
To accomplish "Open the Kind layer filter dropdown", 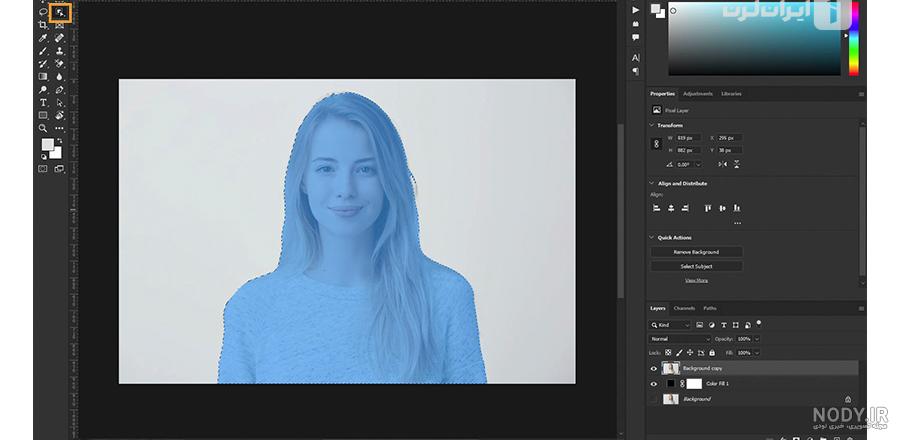I will [x=670, y=325].
